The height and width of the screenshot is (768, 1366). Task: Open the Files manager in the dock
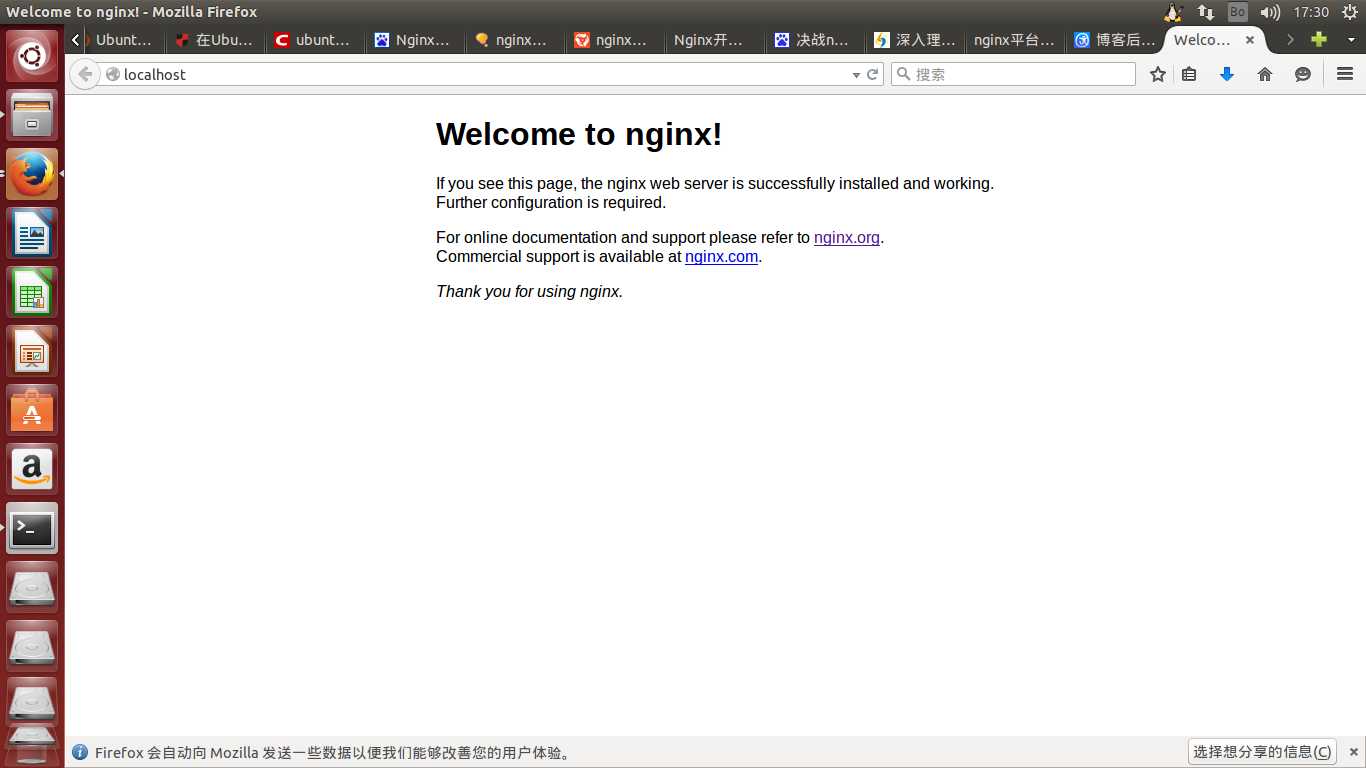33,115
